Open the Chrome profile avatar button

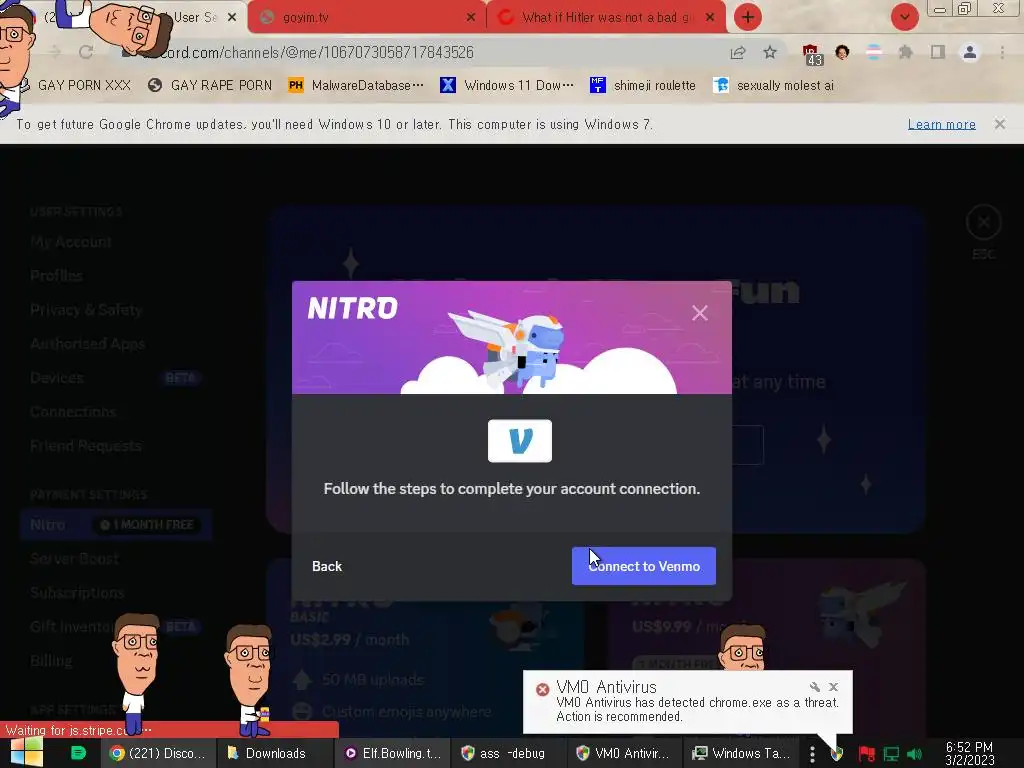pos(970,52)
